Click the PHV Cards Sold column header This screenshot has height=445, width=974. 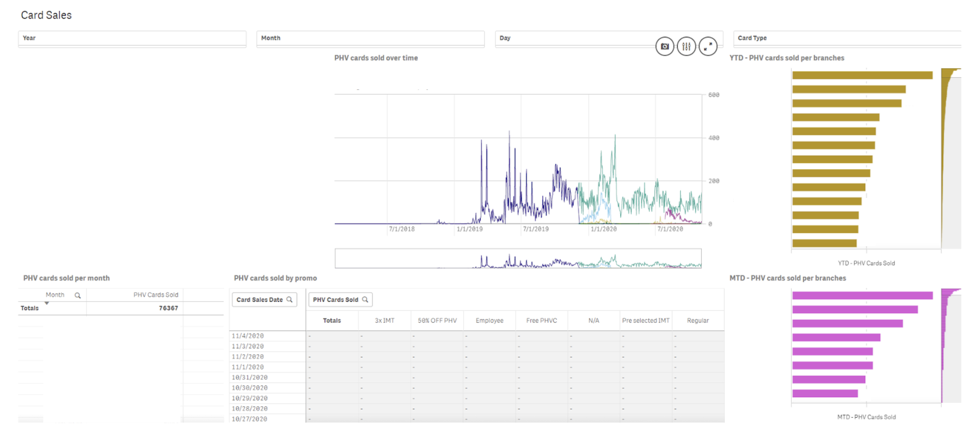coord(155,296)
